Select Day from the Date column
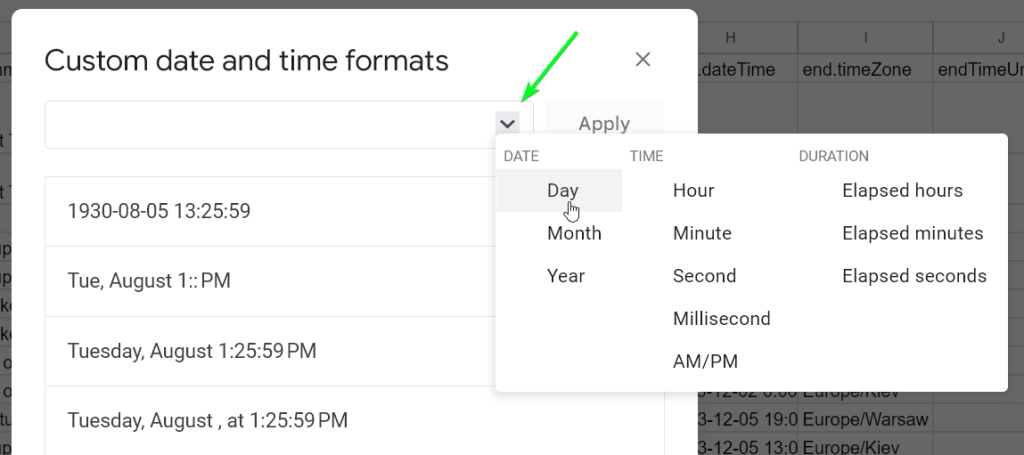Viewport: 1024px width, 455px height. 559,191
